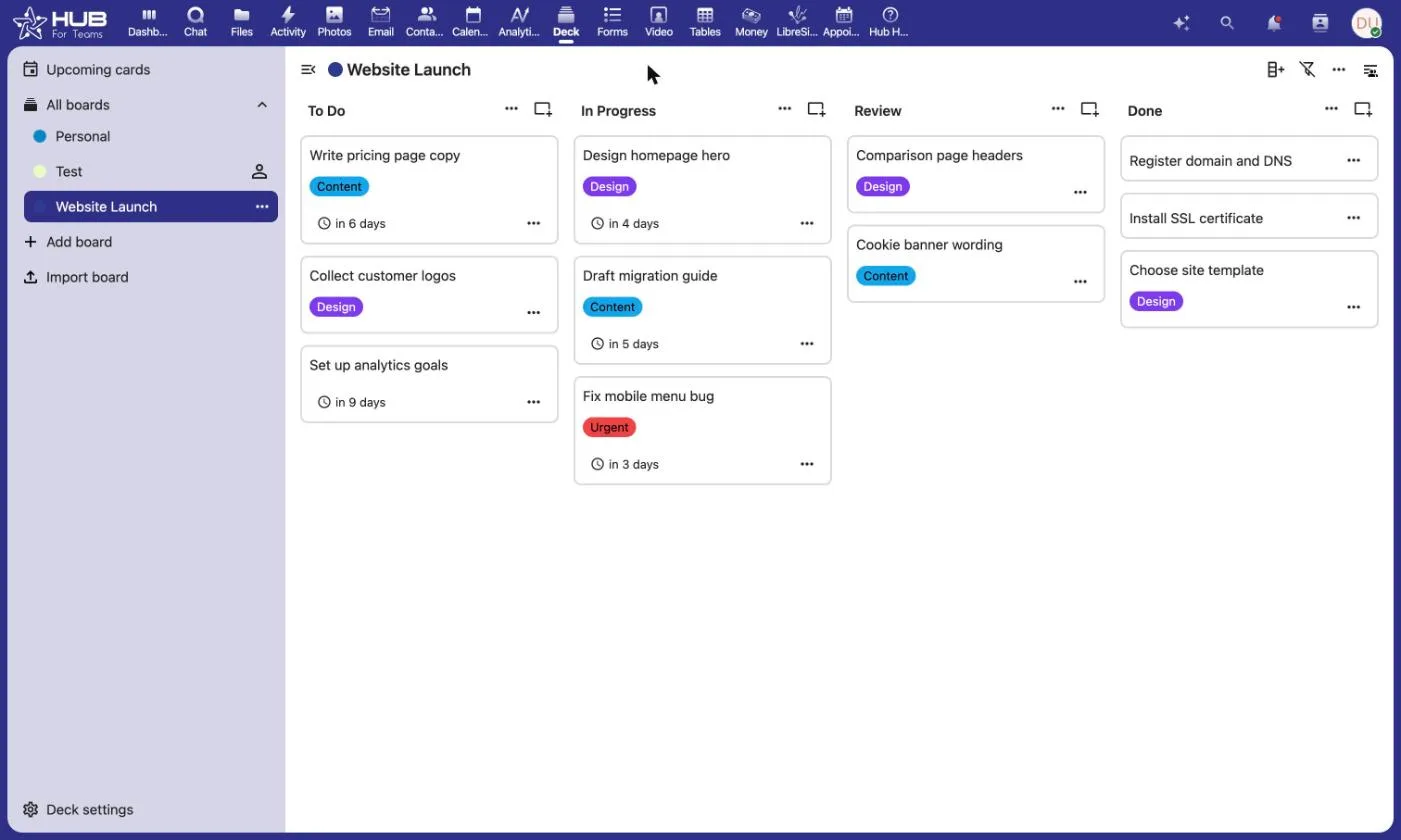Open the Draft migration guide card
The image size is (1401, 840).
(x=702, y=310)
